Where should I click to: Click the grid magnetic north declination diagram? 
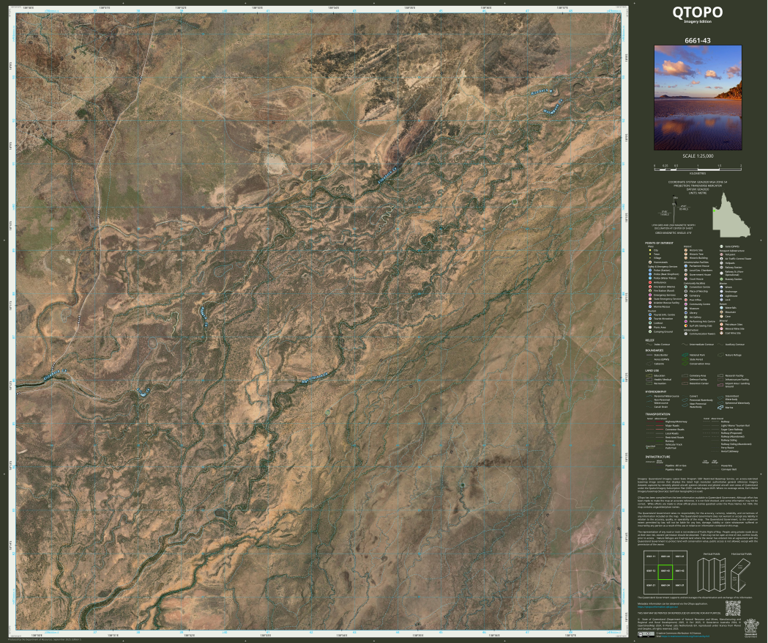(675, 210)
